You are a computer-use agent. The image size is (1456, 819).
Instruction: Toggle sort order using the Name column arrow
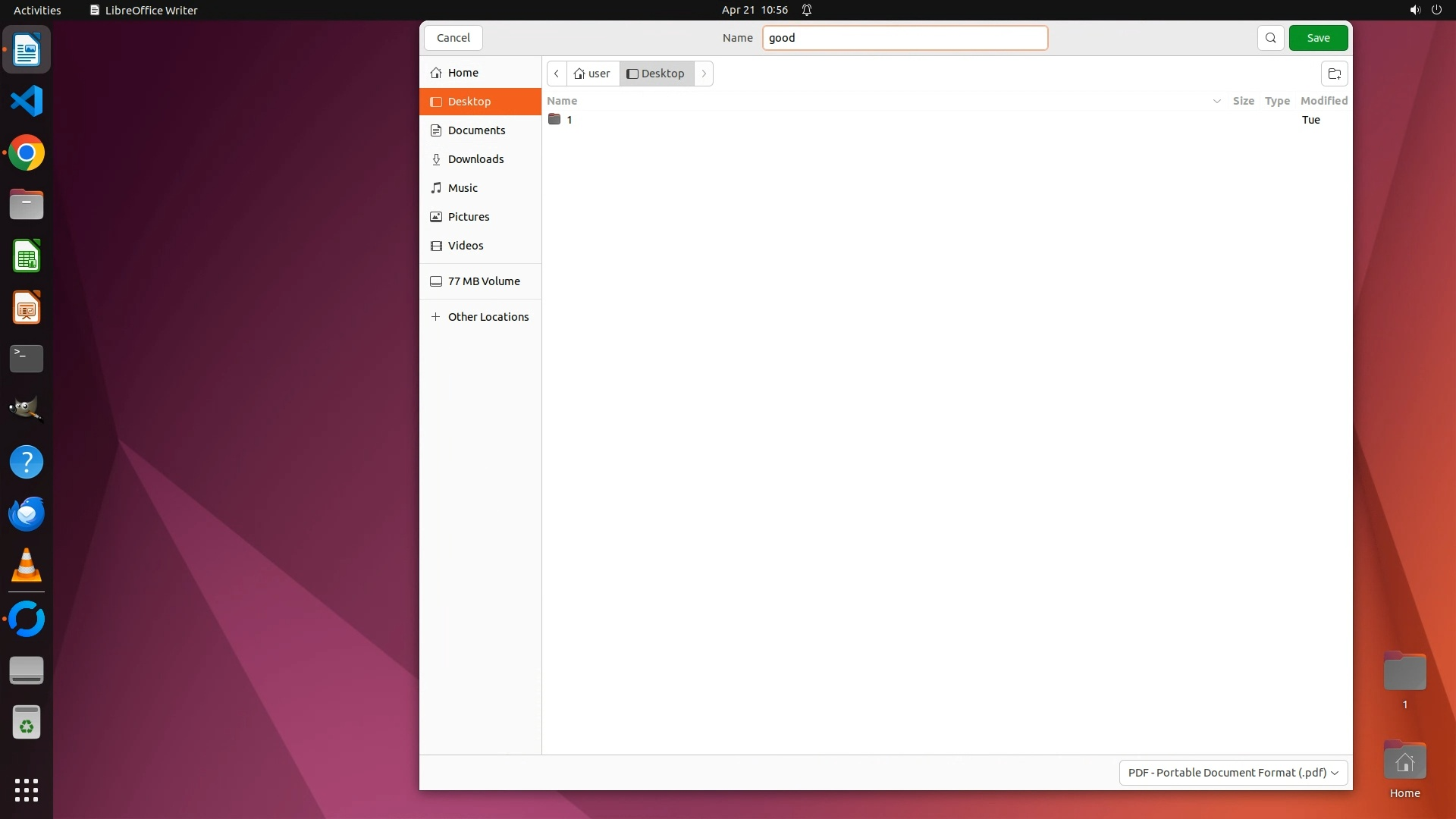pos(1216,101)
